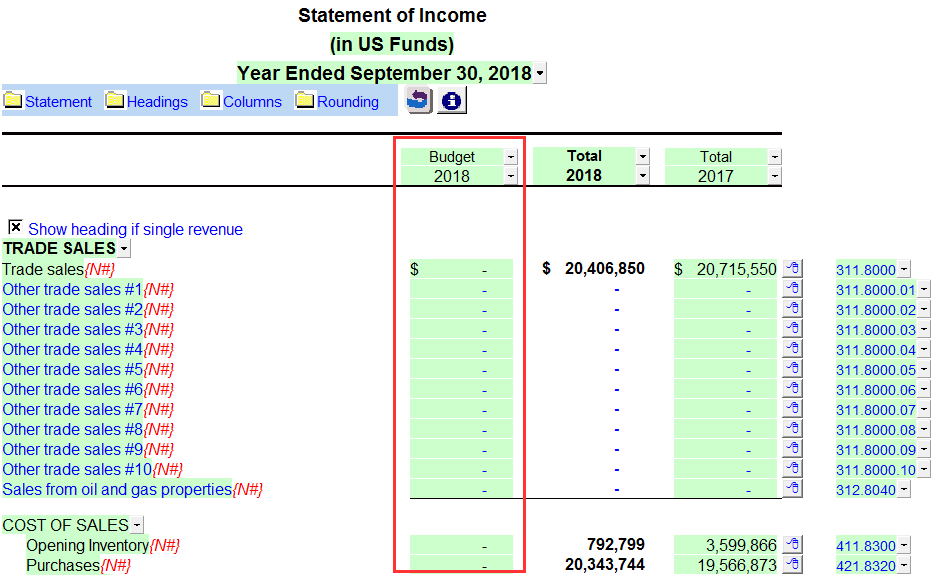Click mouse icon for Other trade sales #7
This screenshot has width=940, height=575.
pos(793,409)
